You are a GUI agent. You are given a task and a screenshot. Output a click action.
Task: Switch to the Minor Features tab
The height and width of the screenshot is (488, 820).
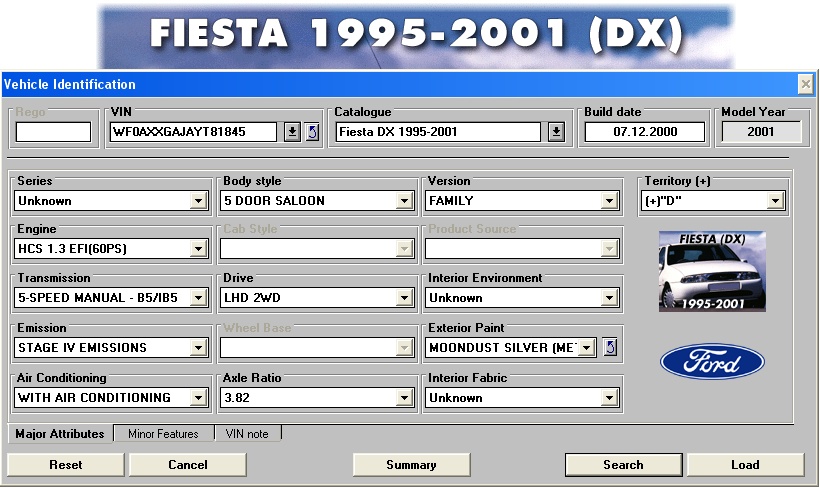point(163,434)
